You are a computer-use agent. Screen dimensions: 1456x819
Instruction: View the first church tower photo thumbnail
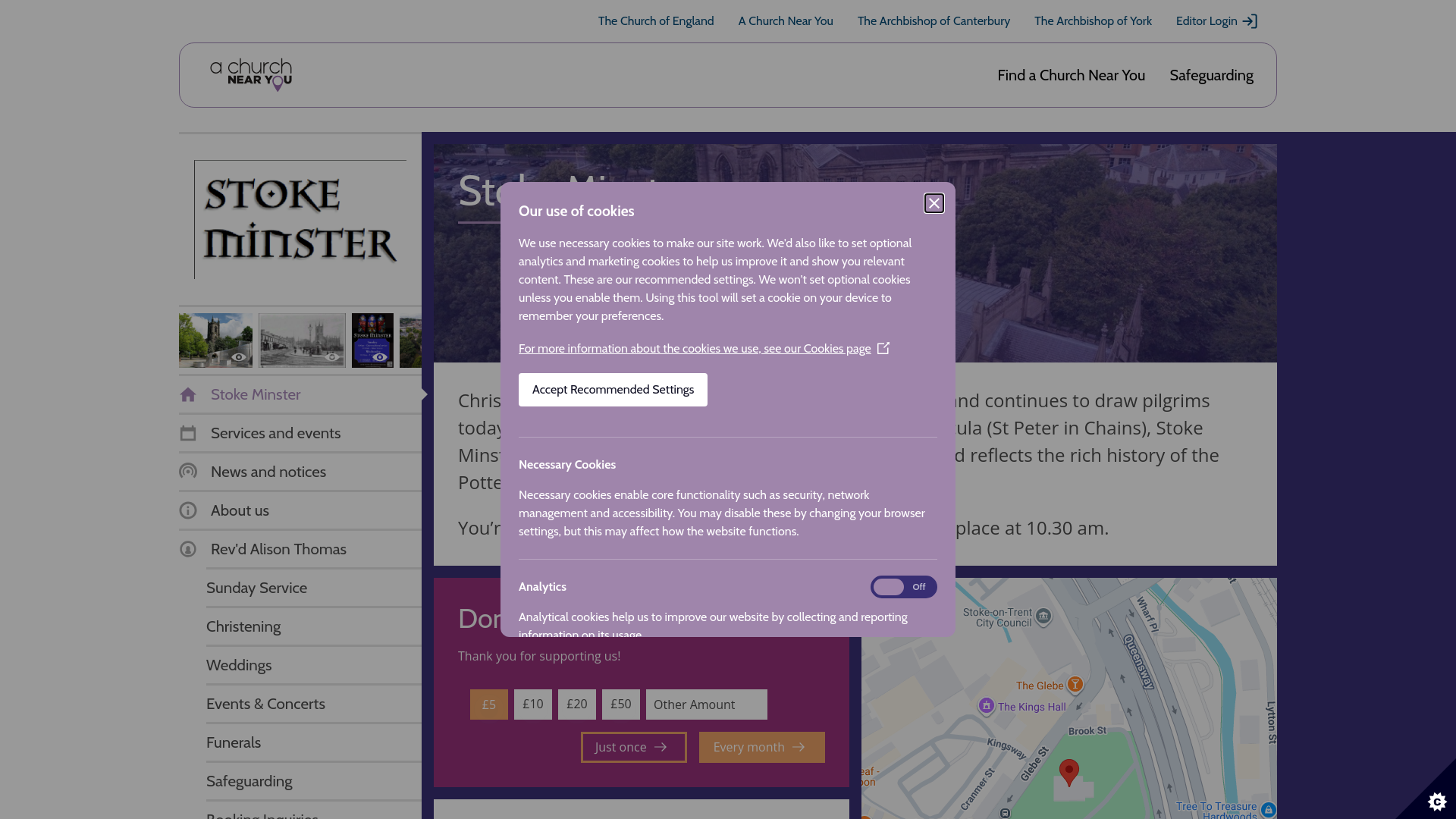(216, 340)
